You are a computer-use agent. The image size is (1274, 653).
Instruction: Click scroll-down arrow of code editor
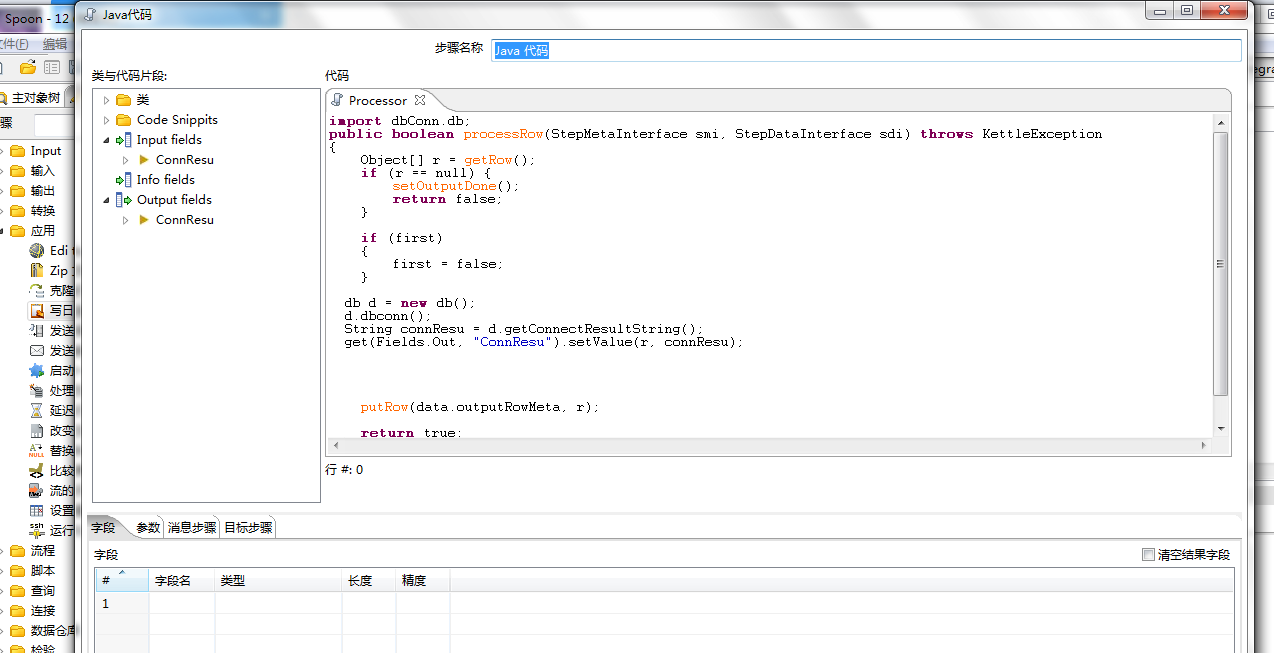pyautogui.click(x=1220, y=429)
